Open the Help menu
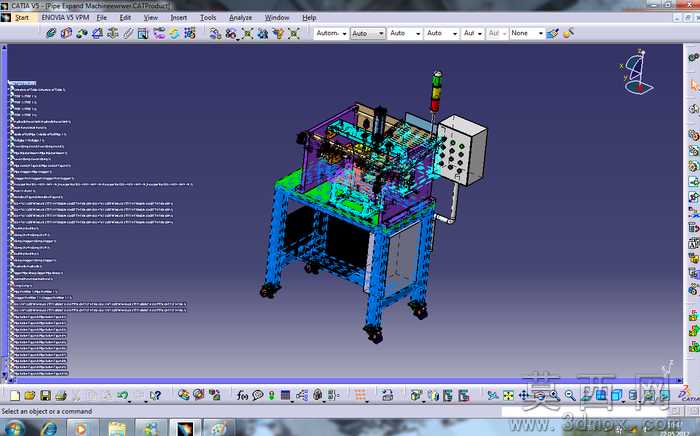 coord(309,18)
